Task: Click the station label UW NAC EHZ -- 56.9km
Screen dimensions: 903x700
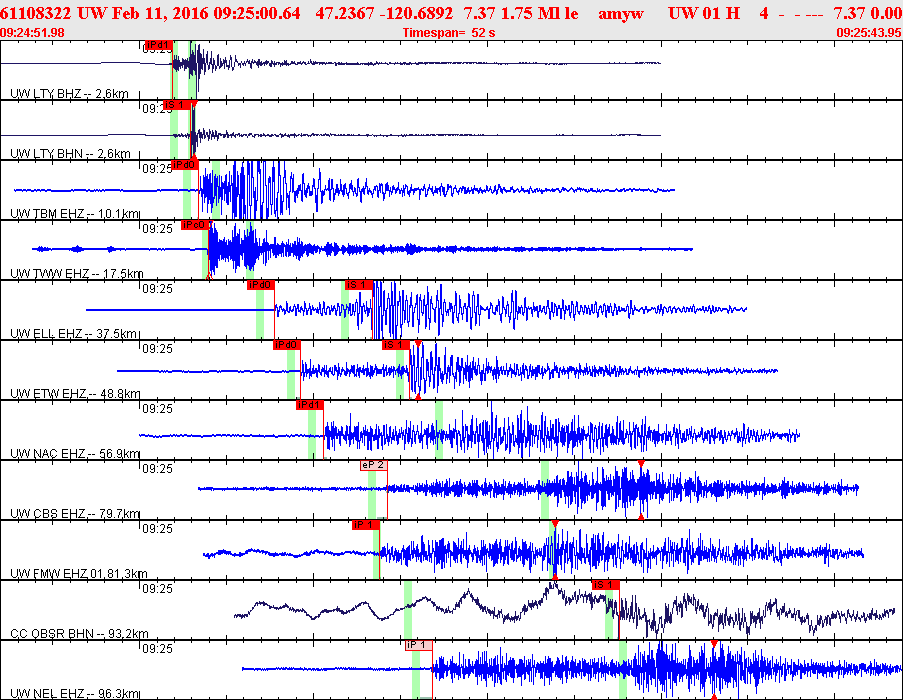Action: click(75, 453)
